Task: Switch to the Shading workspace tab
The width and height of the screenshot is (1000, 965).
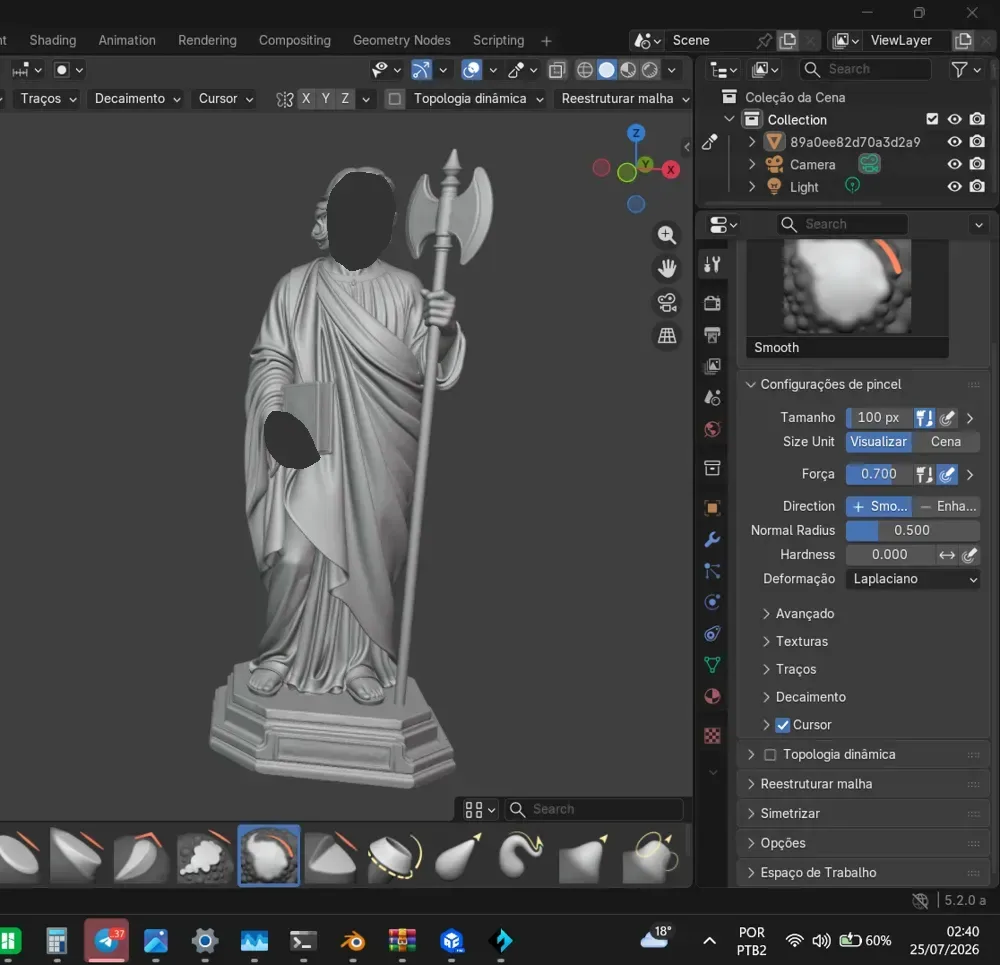Action: [53, 40]
